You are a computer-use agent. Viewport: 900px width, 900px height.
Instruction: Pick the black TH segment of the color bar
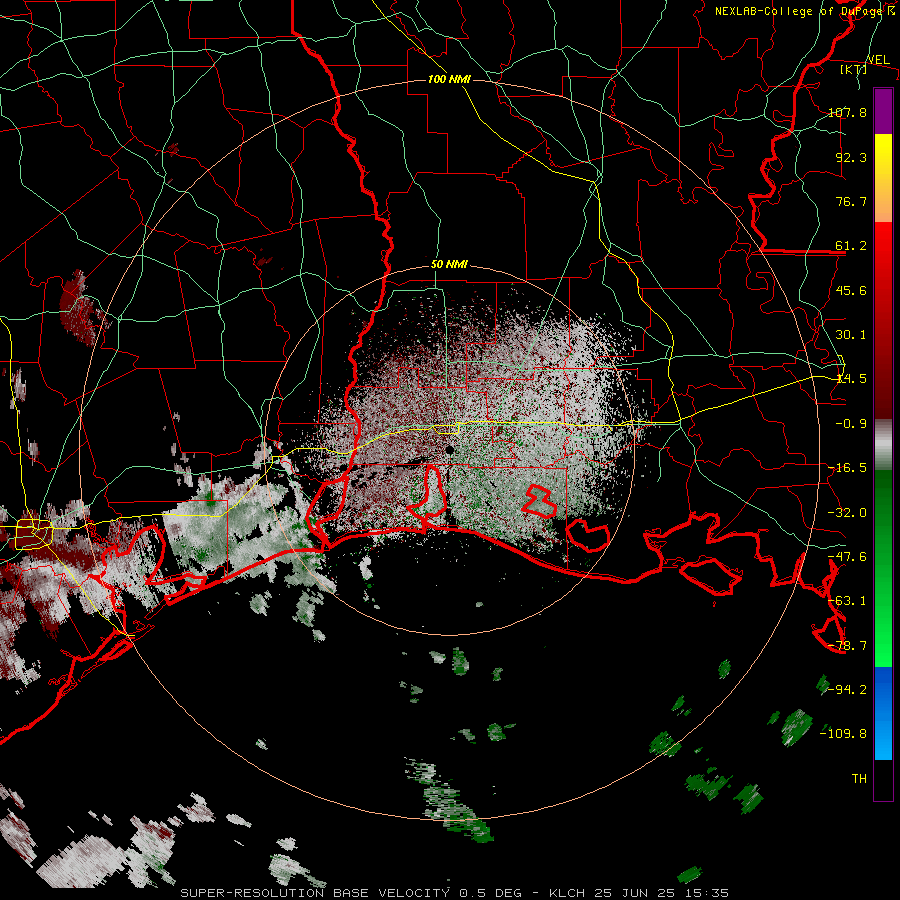(883, 780)
